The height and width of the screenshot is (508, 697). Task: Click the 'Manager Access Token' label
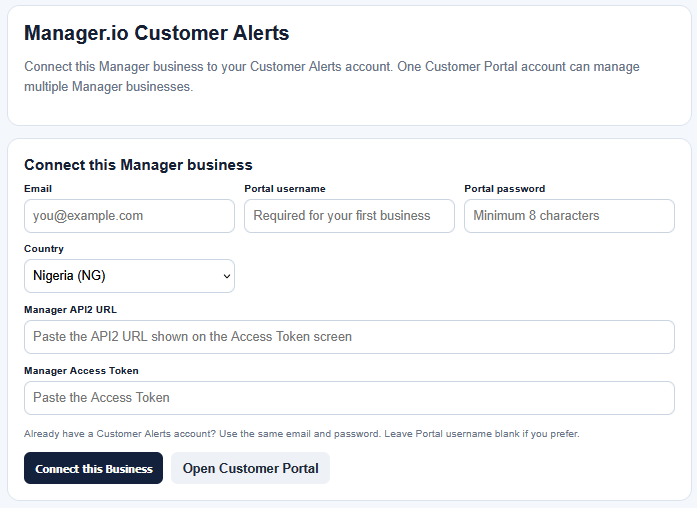pyautogui.click(x=81, y=371)
